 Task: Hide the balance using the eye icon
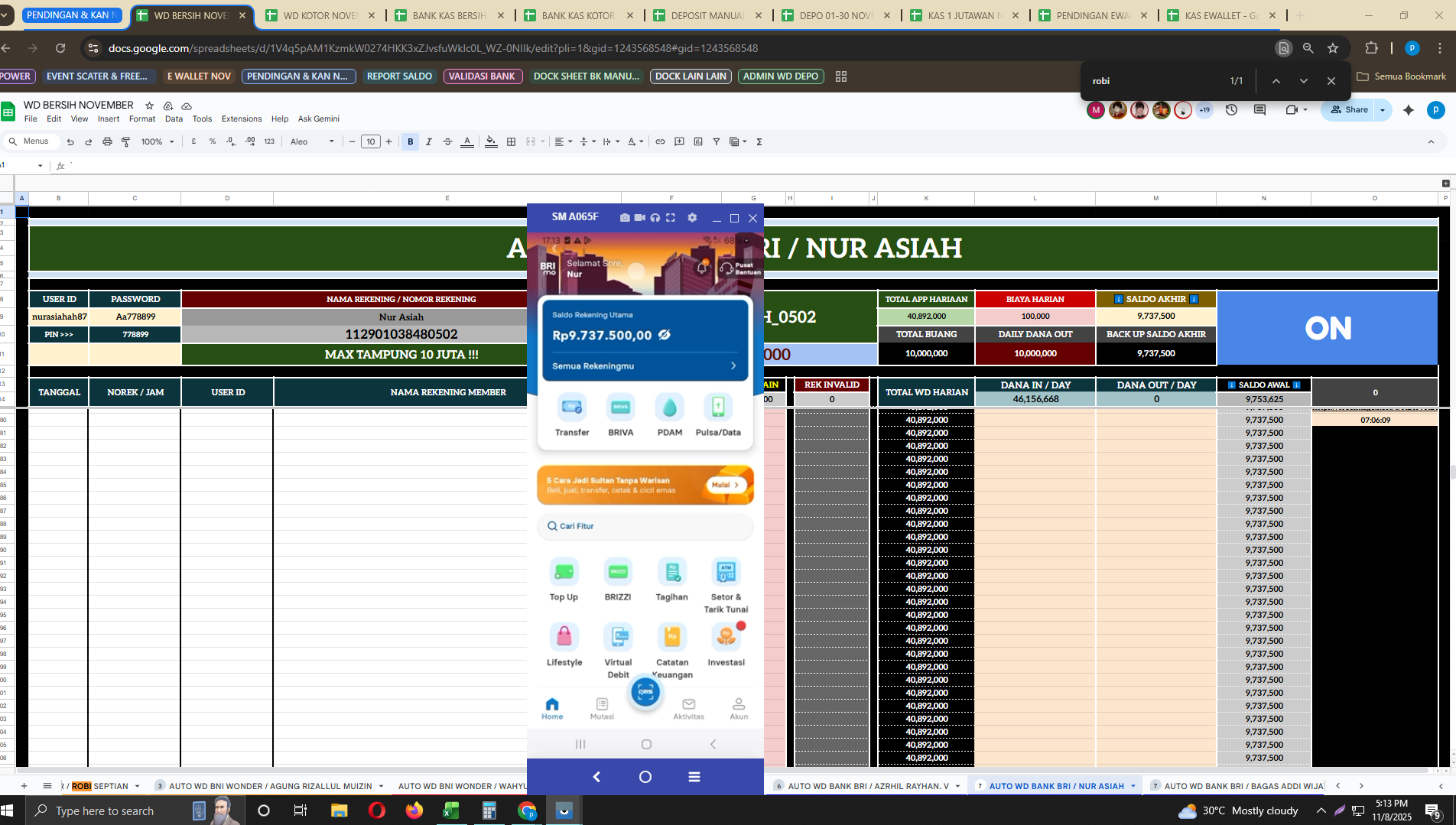[665, 335]
